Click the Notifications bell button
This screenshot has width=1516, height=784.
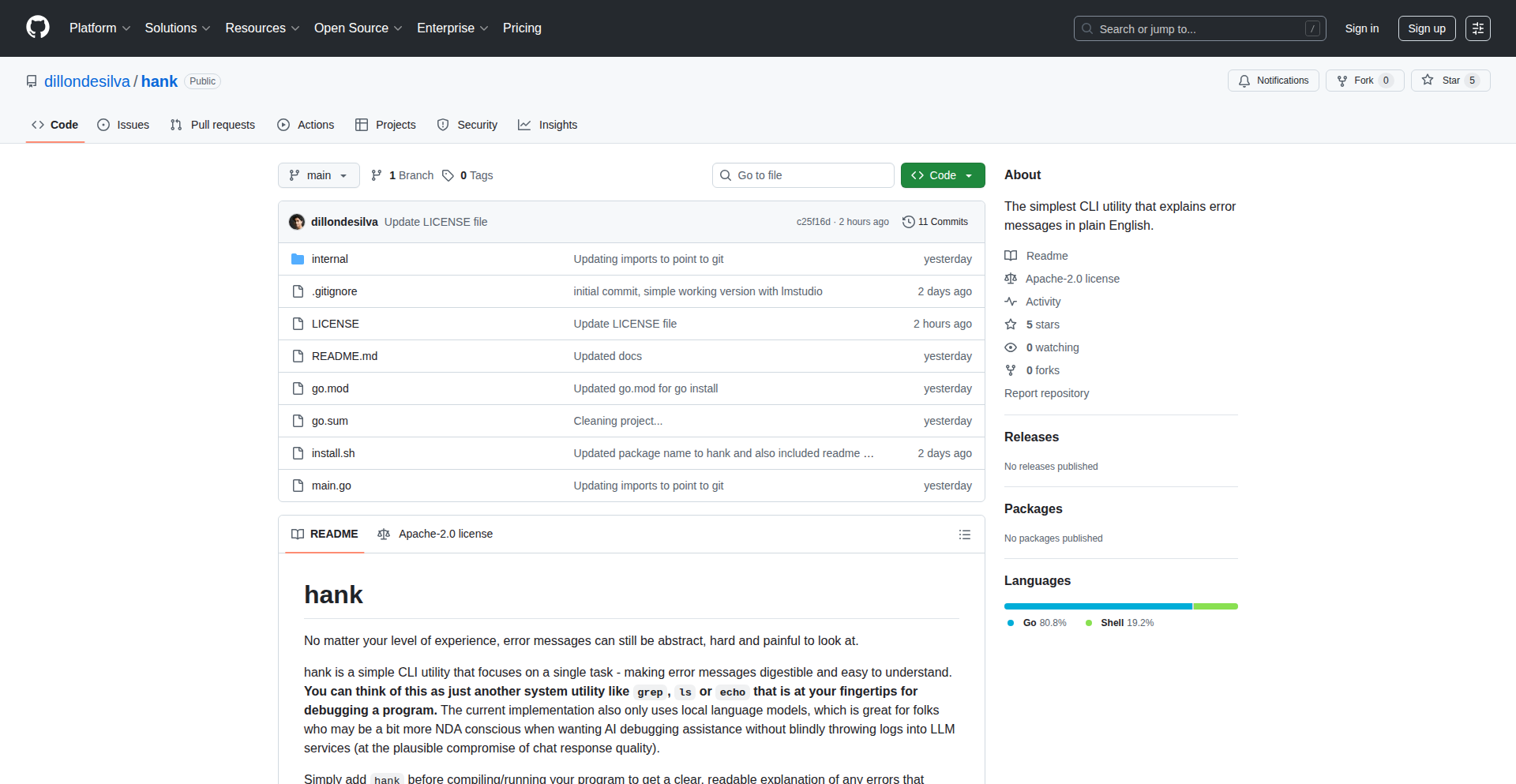(x=1273, y=81)
